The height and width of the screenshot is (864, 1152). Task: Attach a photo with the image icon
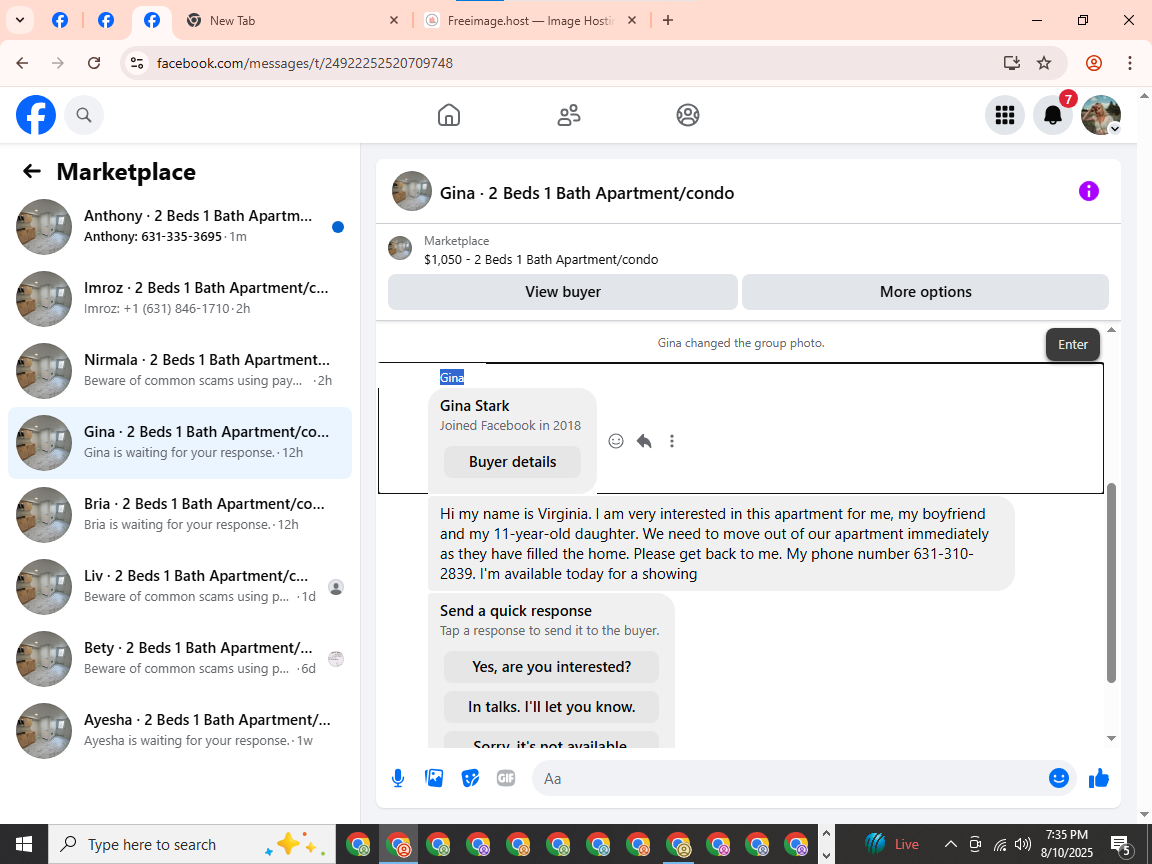(x=434, y=778)
